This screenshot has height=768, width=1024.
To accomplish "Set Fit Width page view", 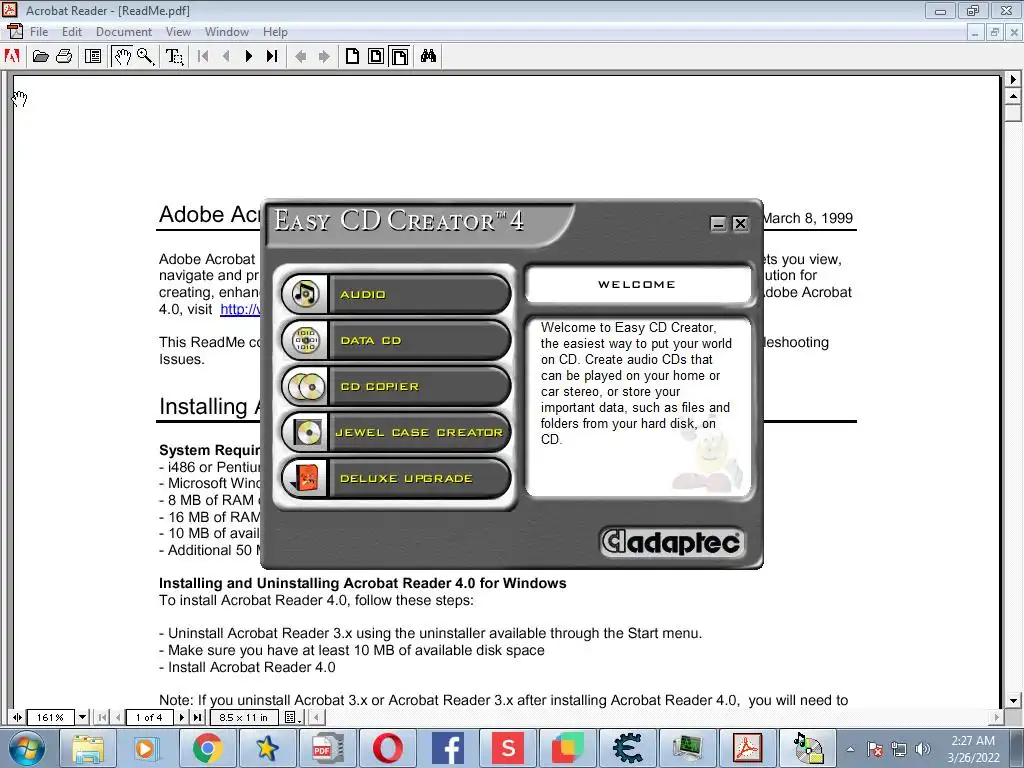I will pyautogui.click(x=400, y=56).
